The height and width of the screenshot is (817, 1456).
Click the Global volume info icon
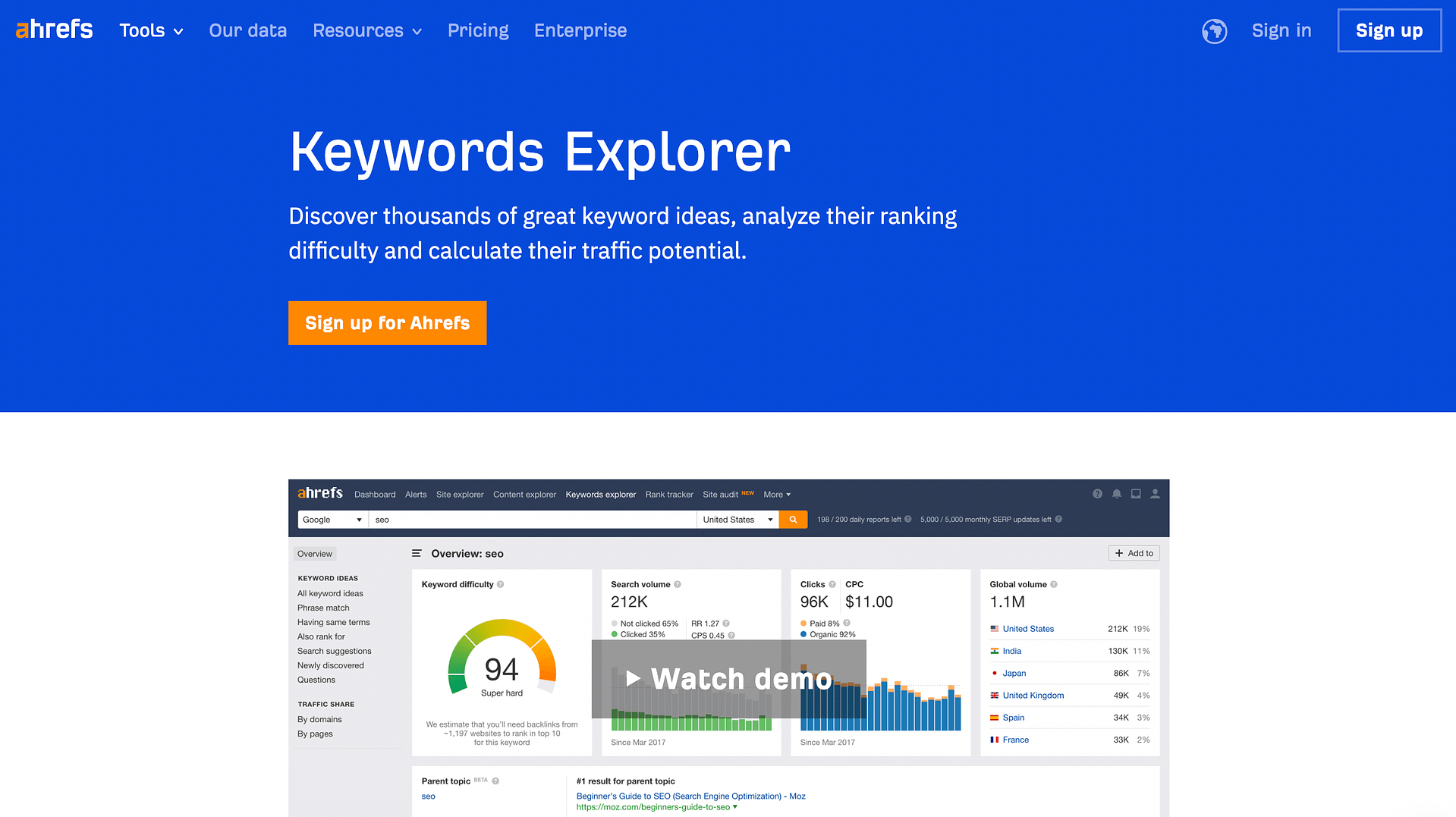(1054, 584)
